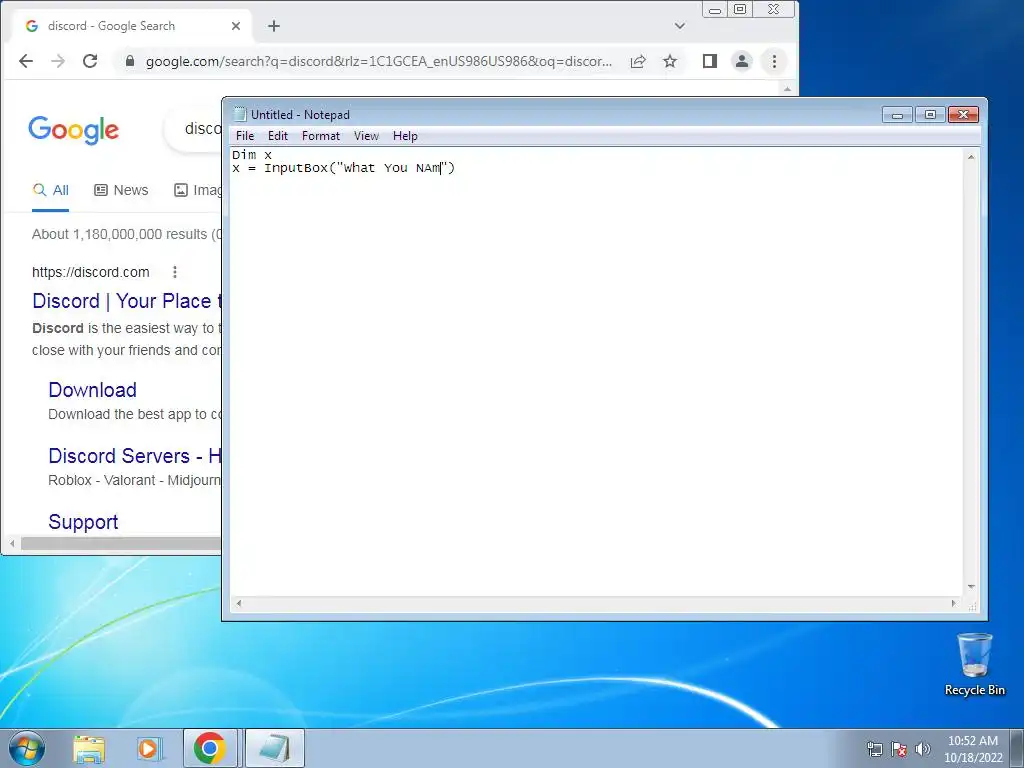The image size is (1024, 768).
Task: Select the All results tab
Action: (50, 190)
